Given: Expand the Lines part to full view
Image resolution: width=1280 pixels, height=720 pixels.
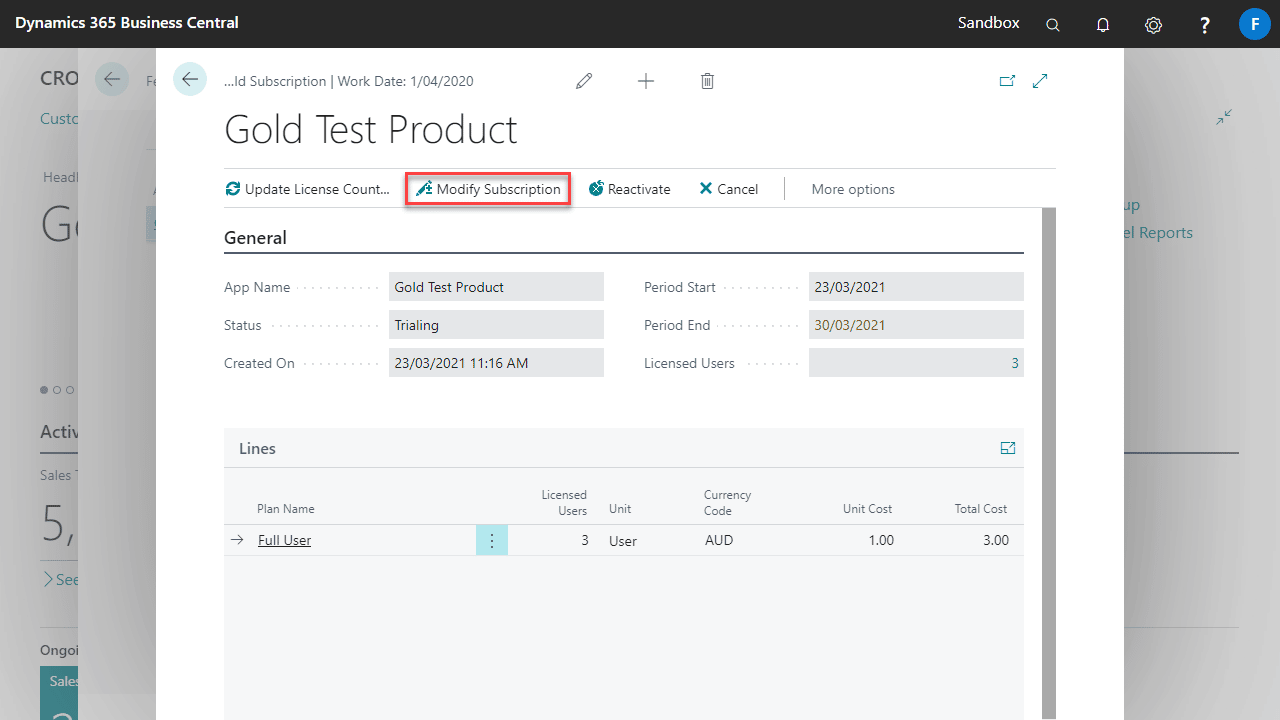Looking at the screenshot, I should pyautogui.click(x=1008, y=448).
